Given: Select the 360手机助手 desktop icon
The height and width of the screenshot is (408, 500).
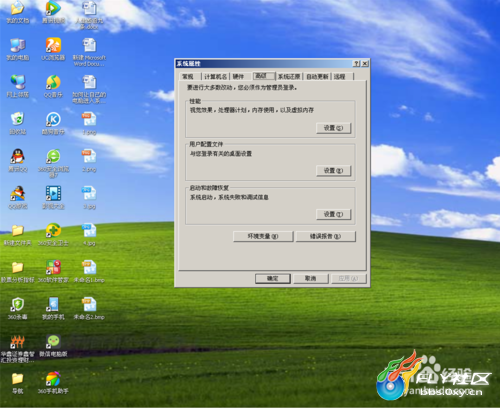Looking at the screenshot, I should 53,379.
